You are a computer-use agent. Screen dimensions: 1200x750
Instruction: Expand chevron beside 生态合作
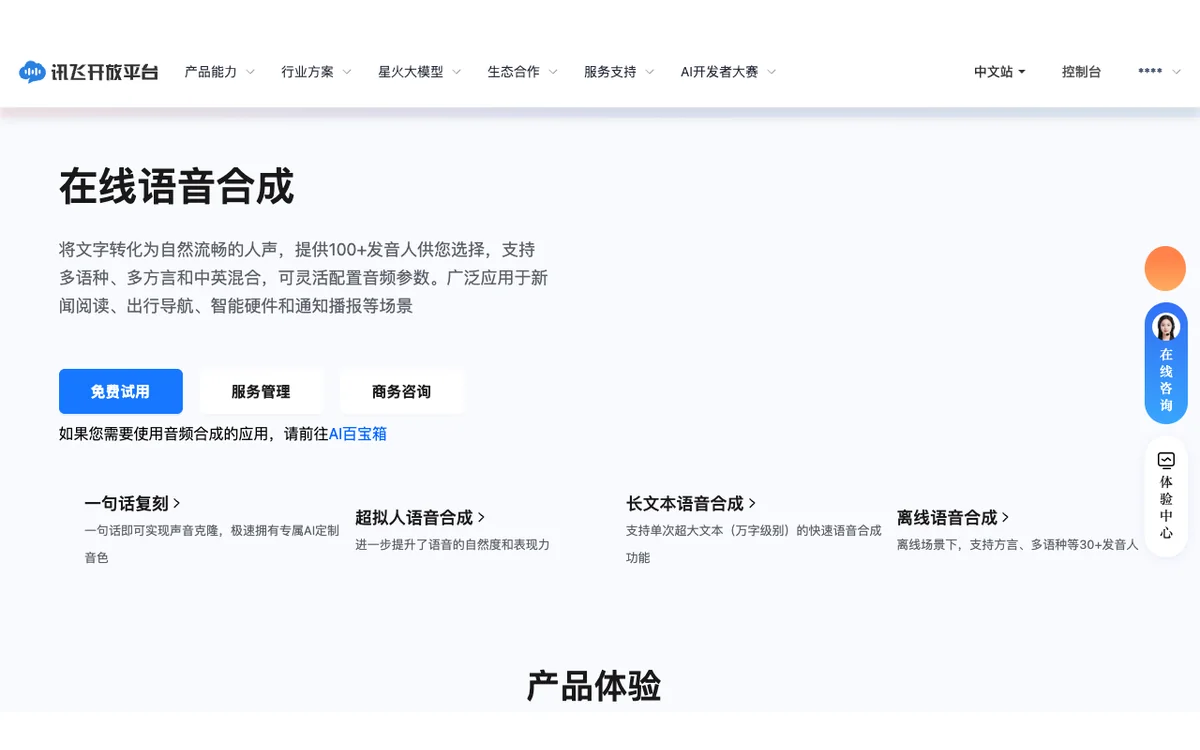(x=553, y=72)
